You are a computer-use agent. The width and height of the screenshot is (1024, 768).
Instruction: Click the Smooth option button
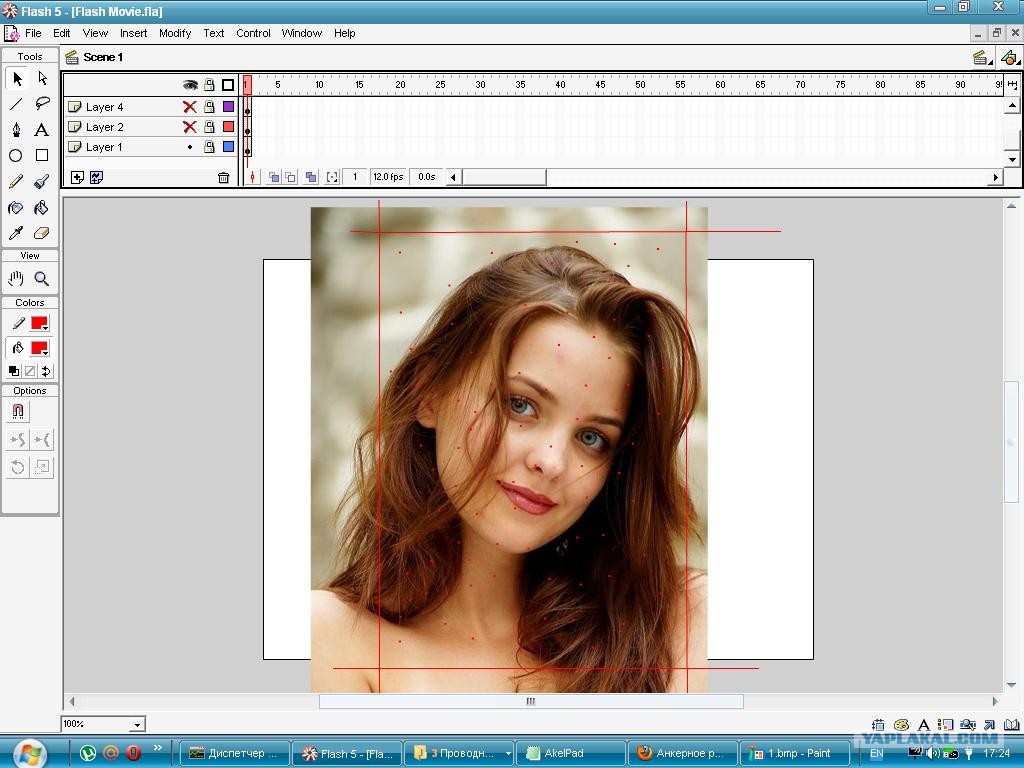click(18, 440)
